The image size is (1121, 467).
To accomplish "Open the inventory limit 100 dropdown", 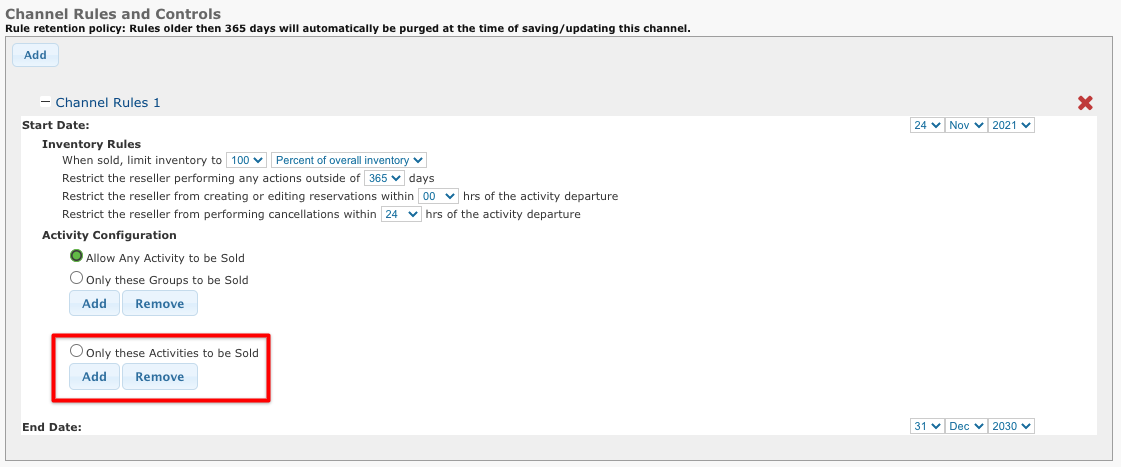I will (x=247, y=160).
